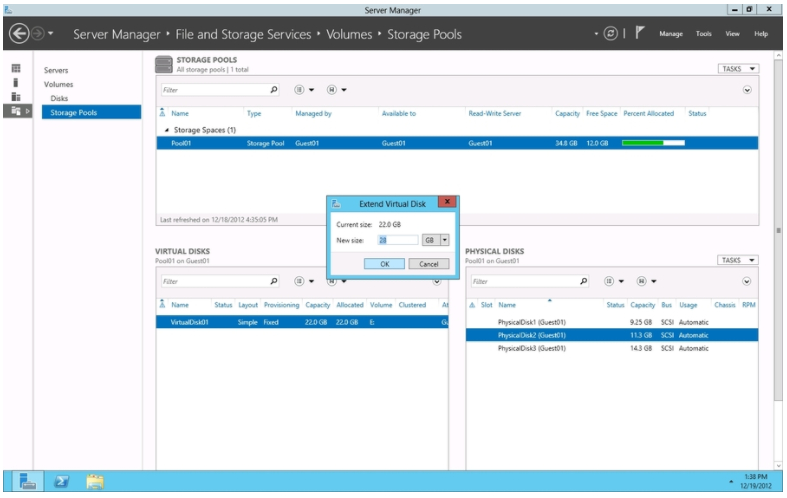Viewport: 787px width, 498px height.
Task: Click the taskbar clock
Action: point(756,481)
